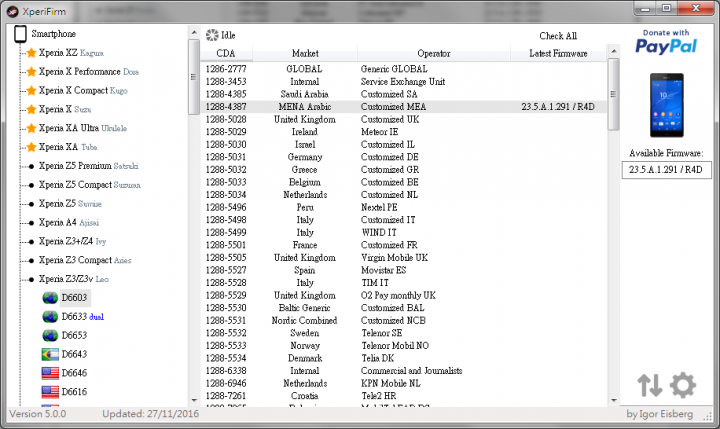Open settings with the gear icon

click(x=683, y=385)
